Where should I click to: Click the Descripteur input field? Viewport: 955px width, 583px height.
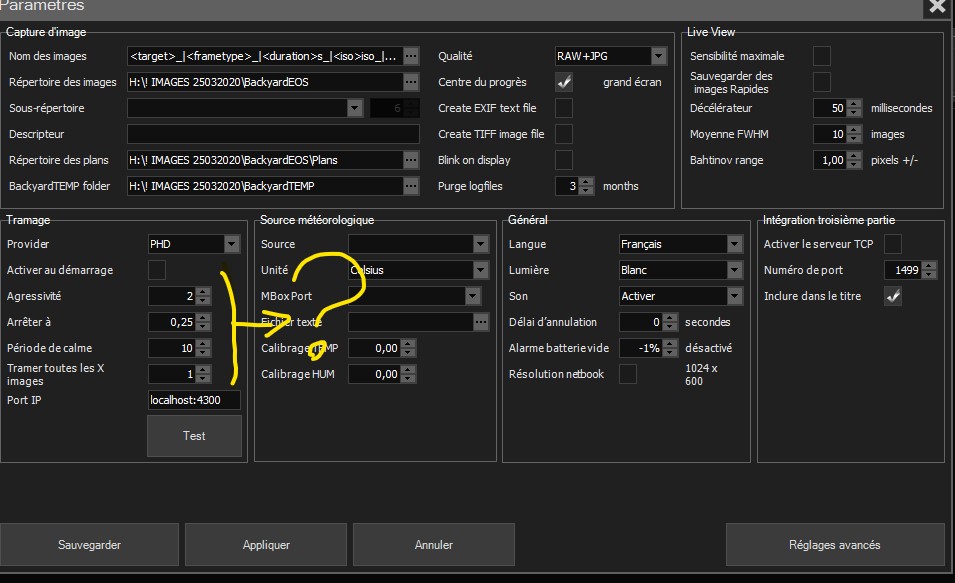pyautogui.click(x=273, y=134)
